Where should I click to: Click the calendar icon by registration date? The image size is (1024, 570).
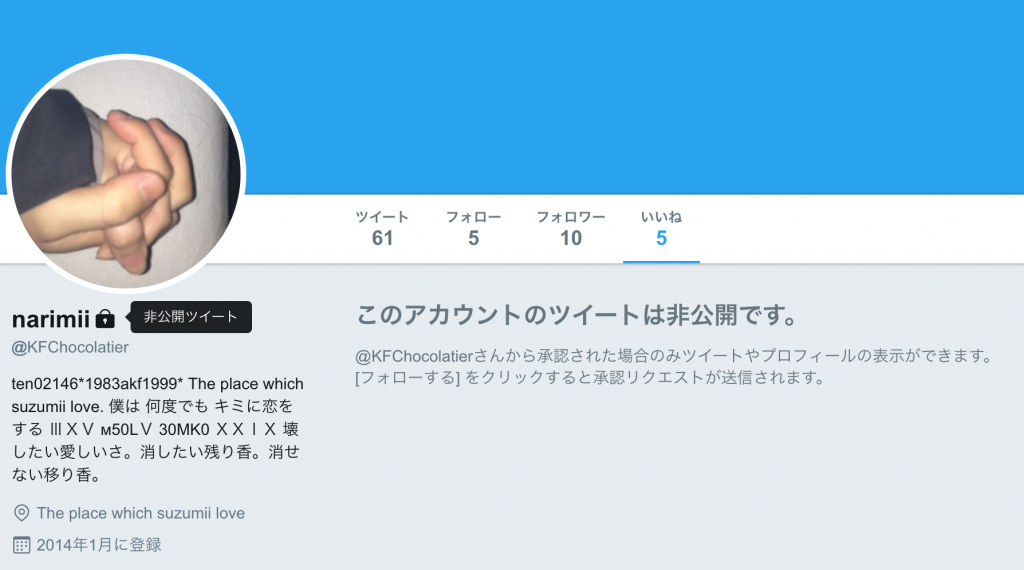pos(22,545)
